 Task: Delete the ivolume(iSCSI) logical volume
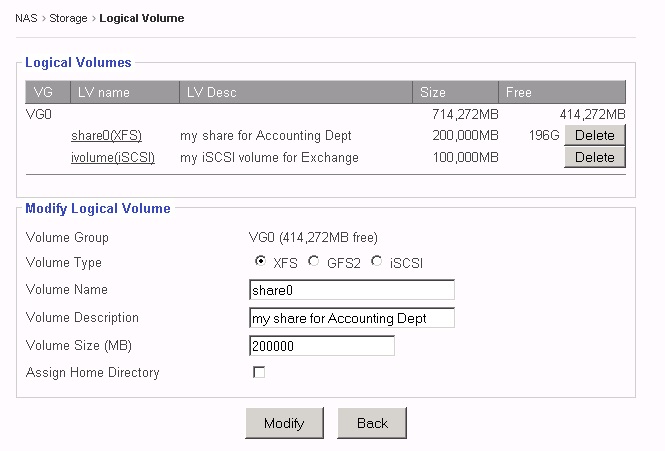coord(594,157)
